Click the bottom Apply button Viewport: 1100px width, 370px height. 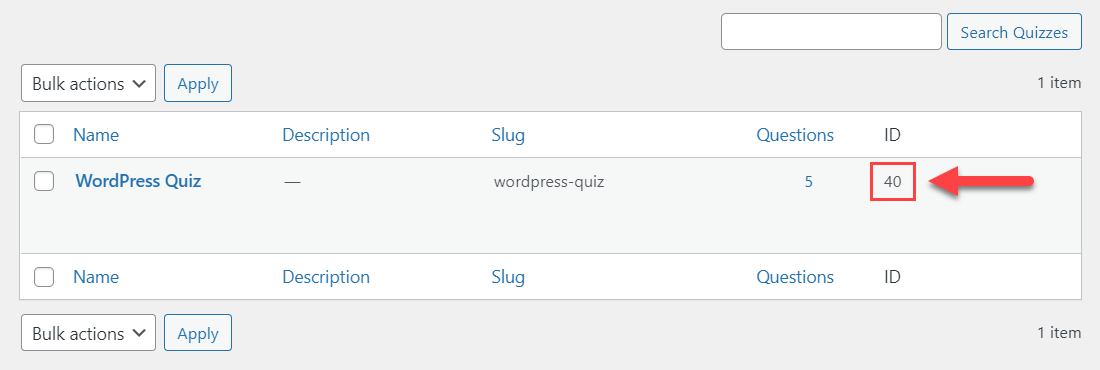198,333
